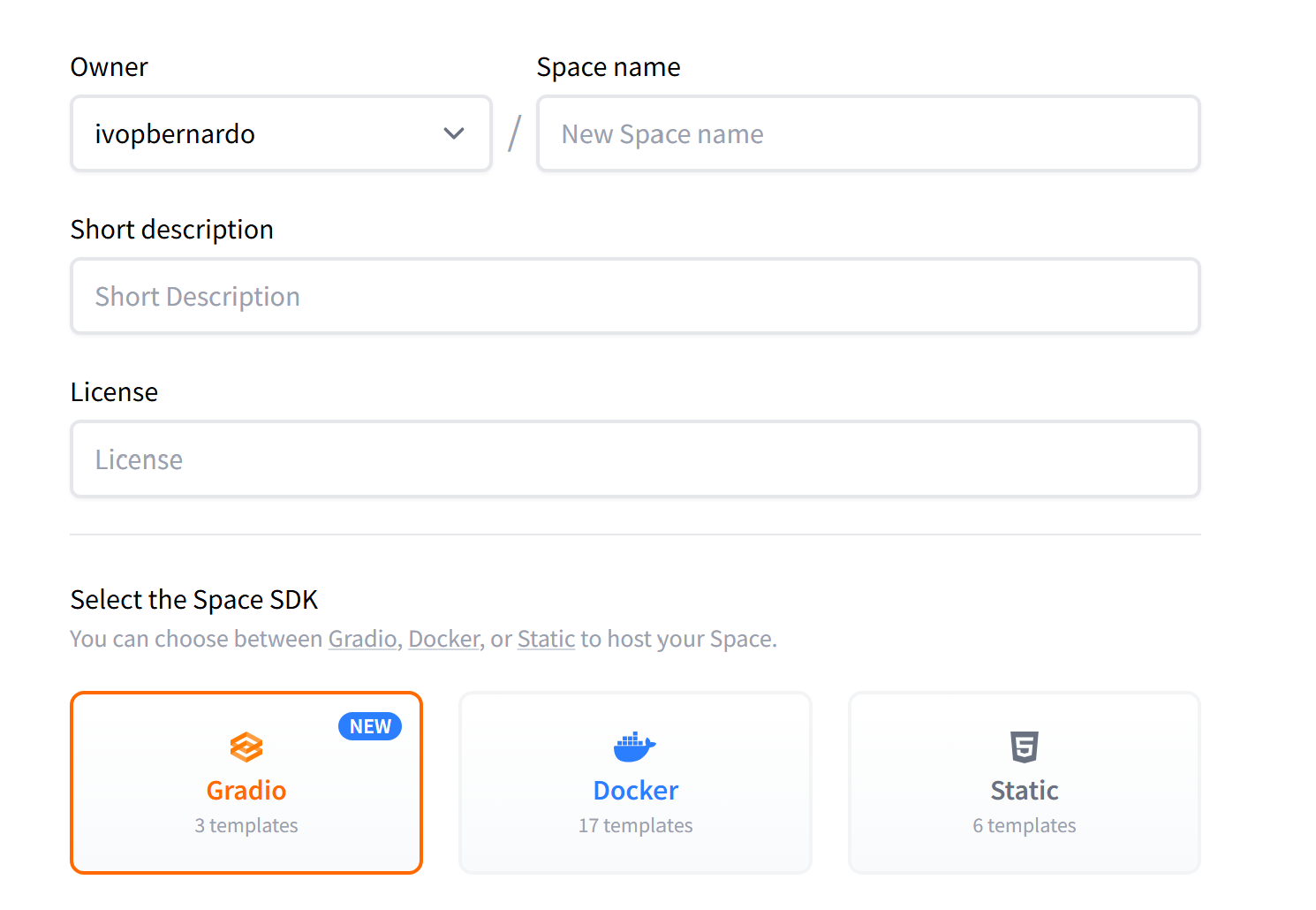Click the Docker whale icon
Image resolution: width=1316 pixels, height=910 pixels.
pyautogui.click(x=635, y=747)
